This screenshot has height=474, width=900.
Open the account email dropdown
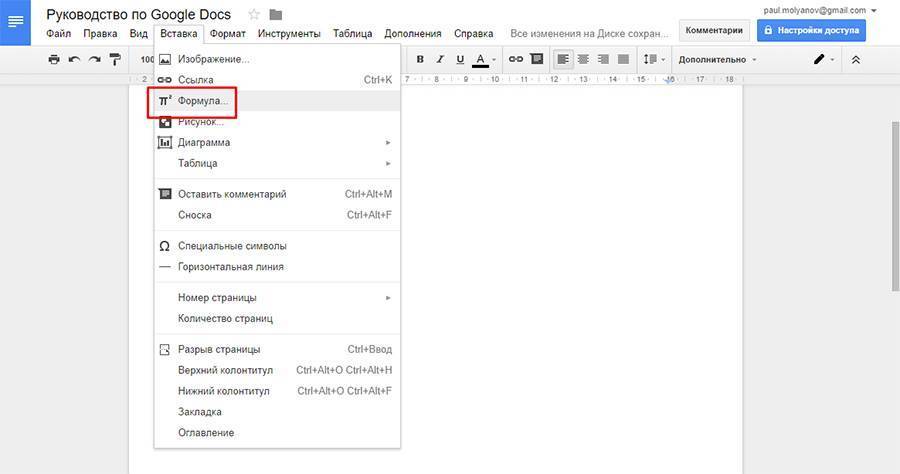point(820,10)
